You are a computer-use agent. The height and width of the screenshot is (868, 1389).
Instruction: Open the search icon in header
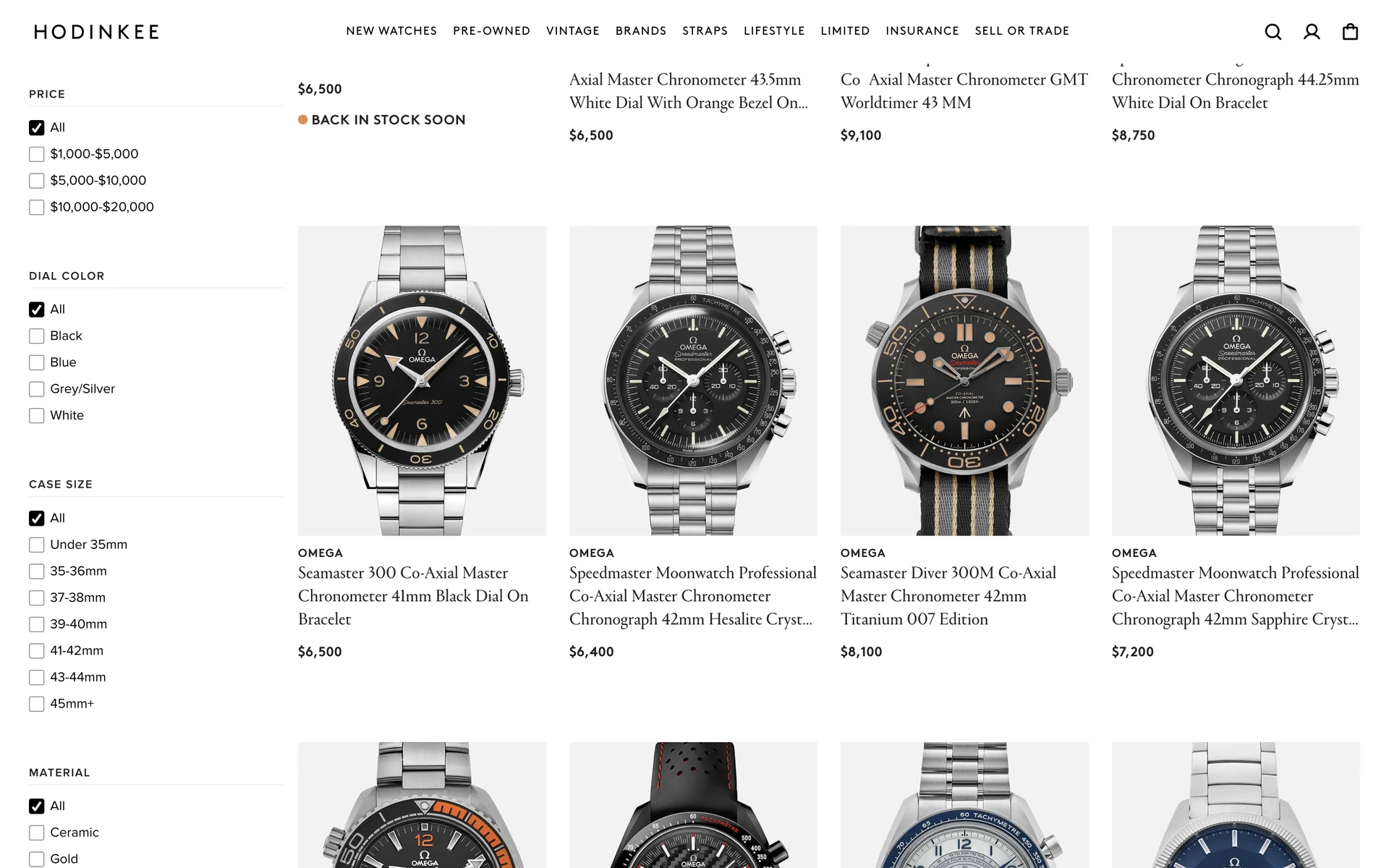(x=1273, y=32)
